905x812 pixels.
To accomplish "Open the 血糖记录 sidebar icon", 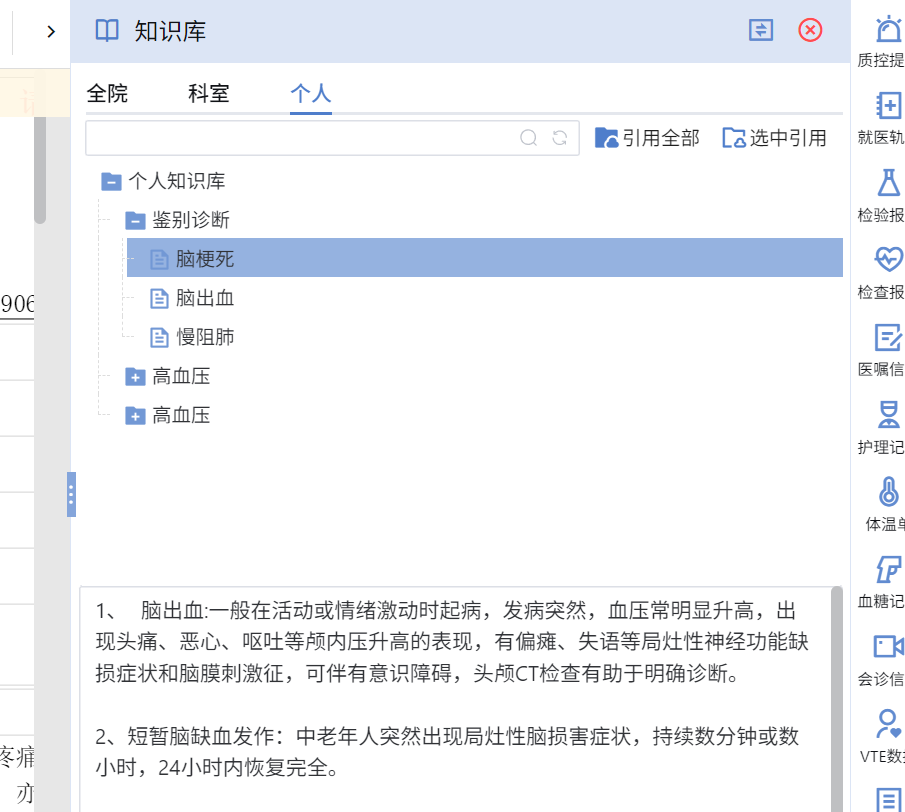I will tap(887, 570).
